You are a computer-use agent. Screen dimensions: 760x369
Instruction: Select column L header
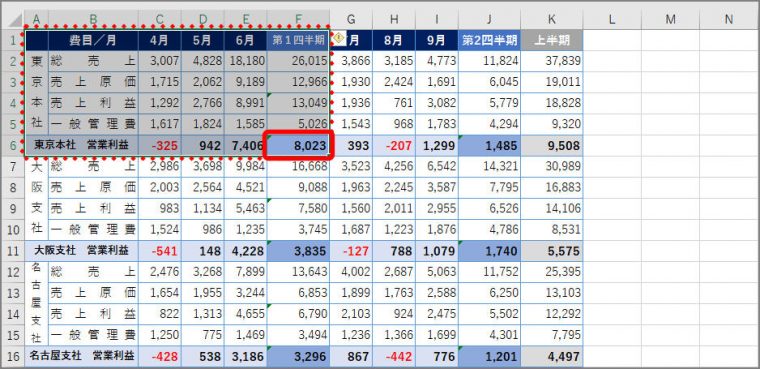tap(612, 19)
